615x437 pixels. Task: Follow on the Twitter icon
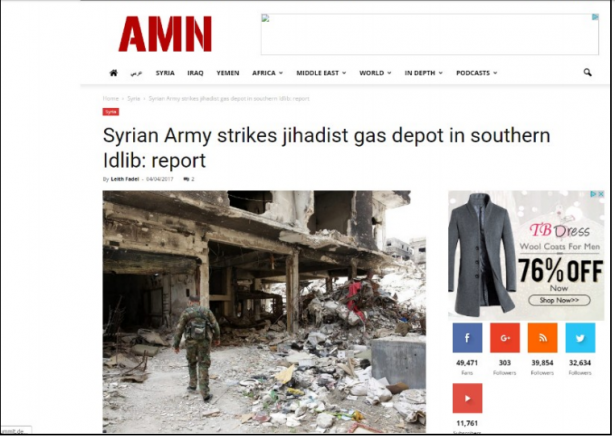pos(580,338)
